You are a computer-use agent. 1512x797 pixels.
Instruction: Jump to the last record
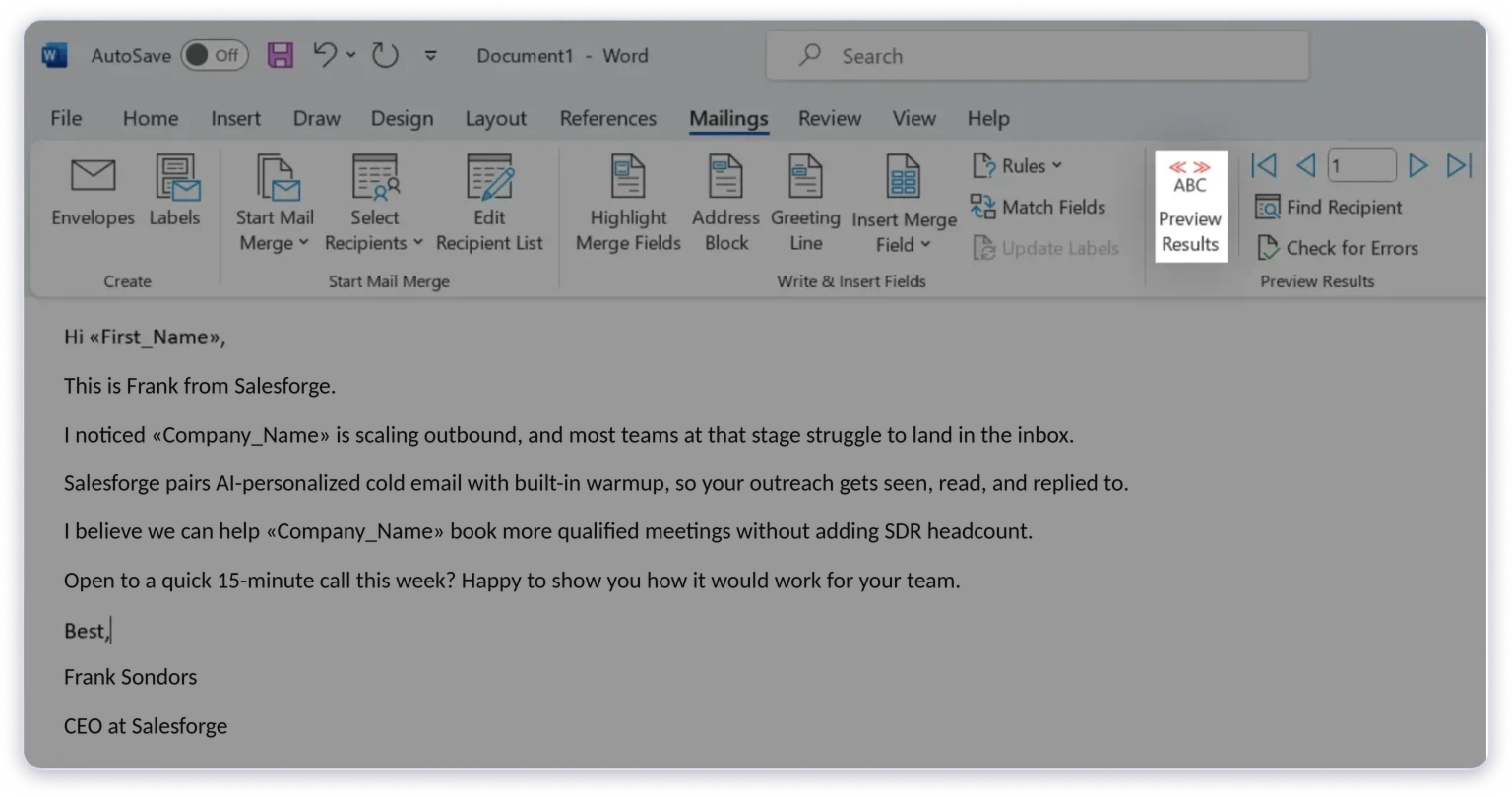point(1459,165)
